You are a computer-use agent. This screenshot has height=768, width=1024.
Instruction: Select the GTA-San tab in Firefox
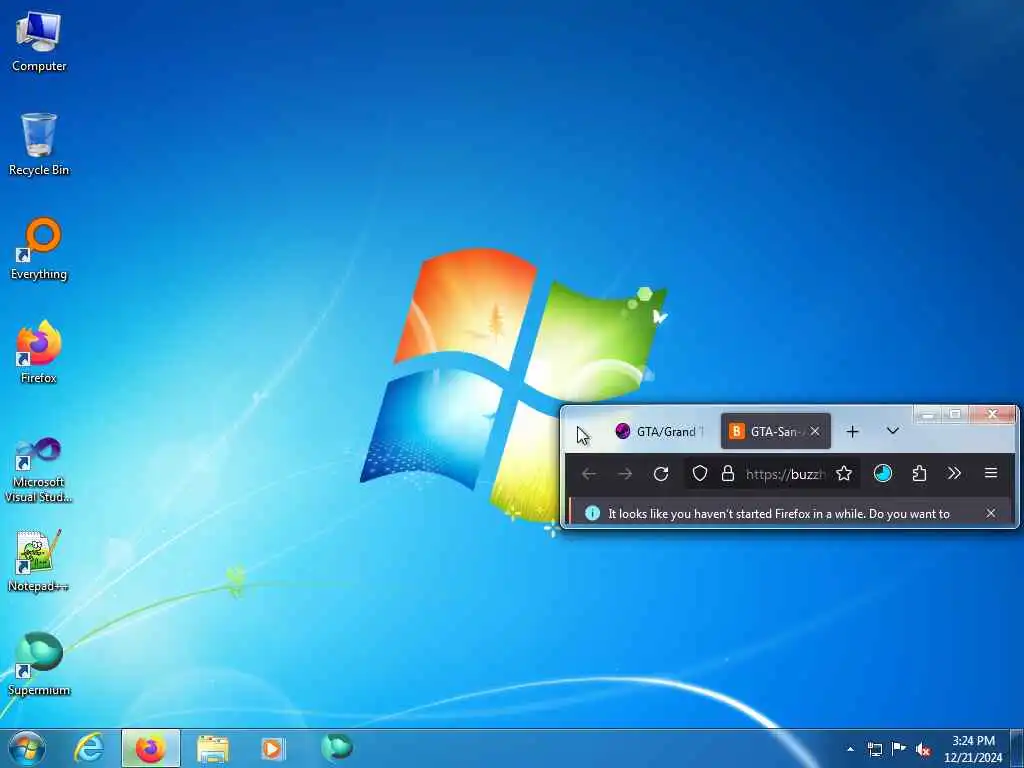click(x=775, y=432)
